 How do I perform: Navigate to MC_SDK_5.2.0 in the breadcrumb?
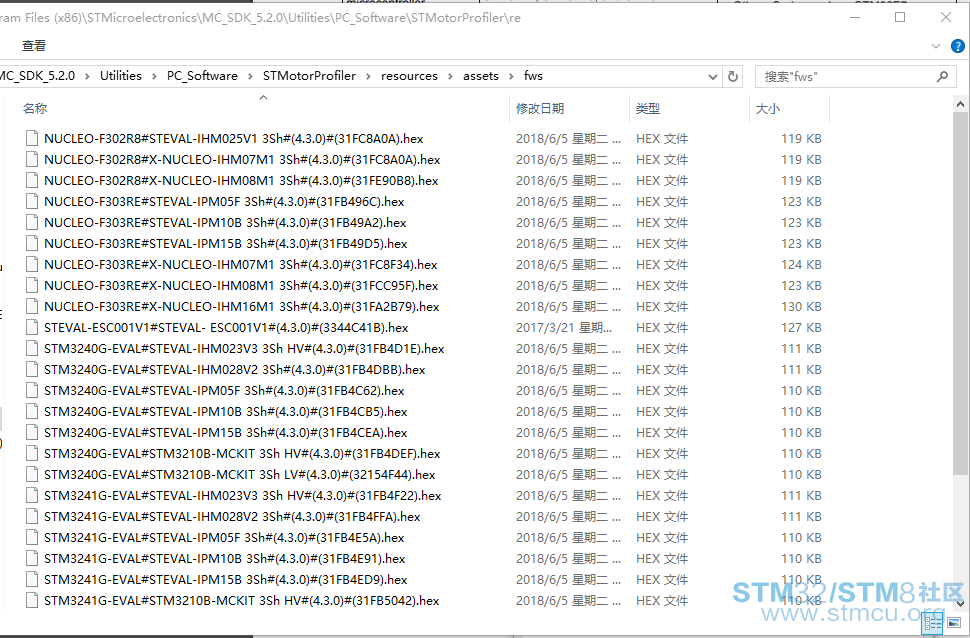(x=38, y=75)
